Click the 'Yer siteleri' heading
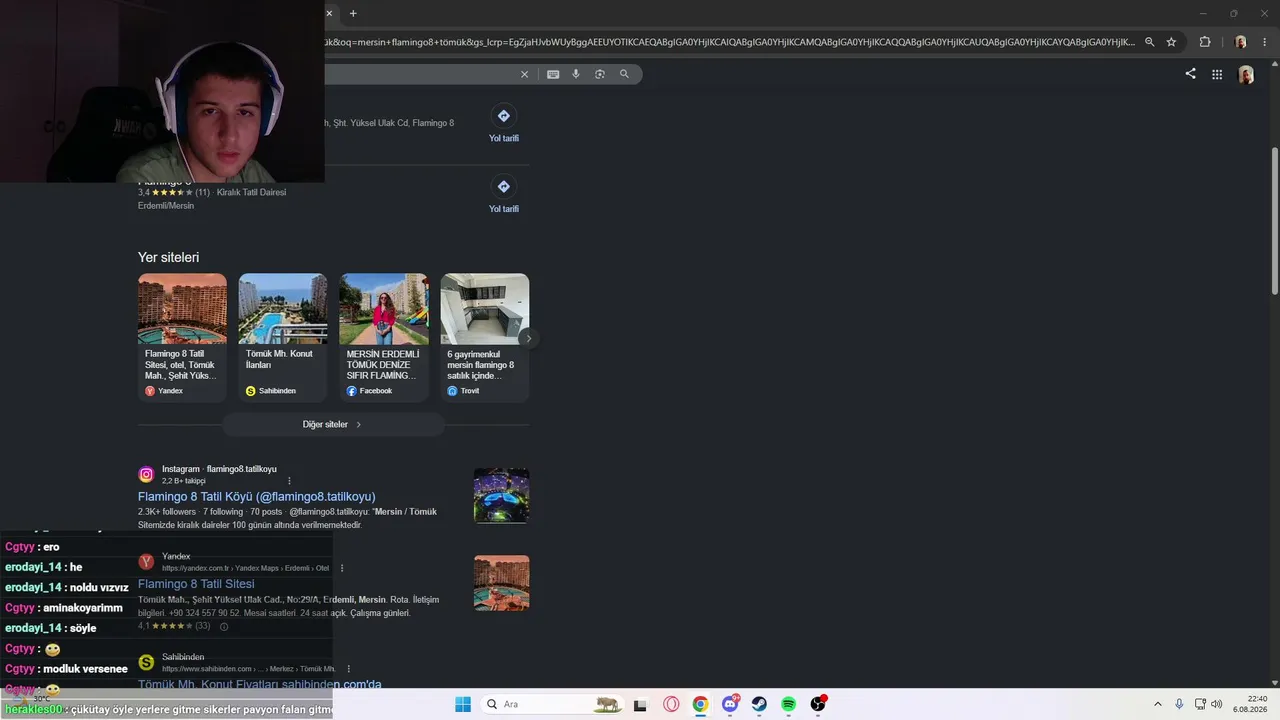Screen dimensions: 1280x720 coord(169,257)
